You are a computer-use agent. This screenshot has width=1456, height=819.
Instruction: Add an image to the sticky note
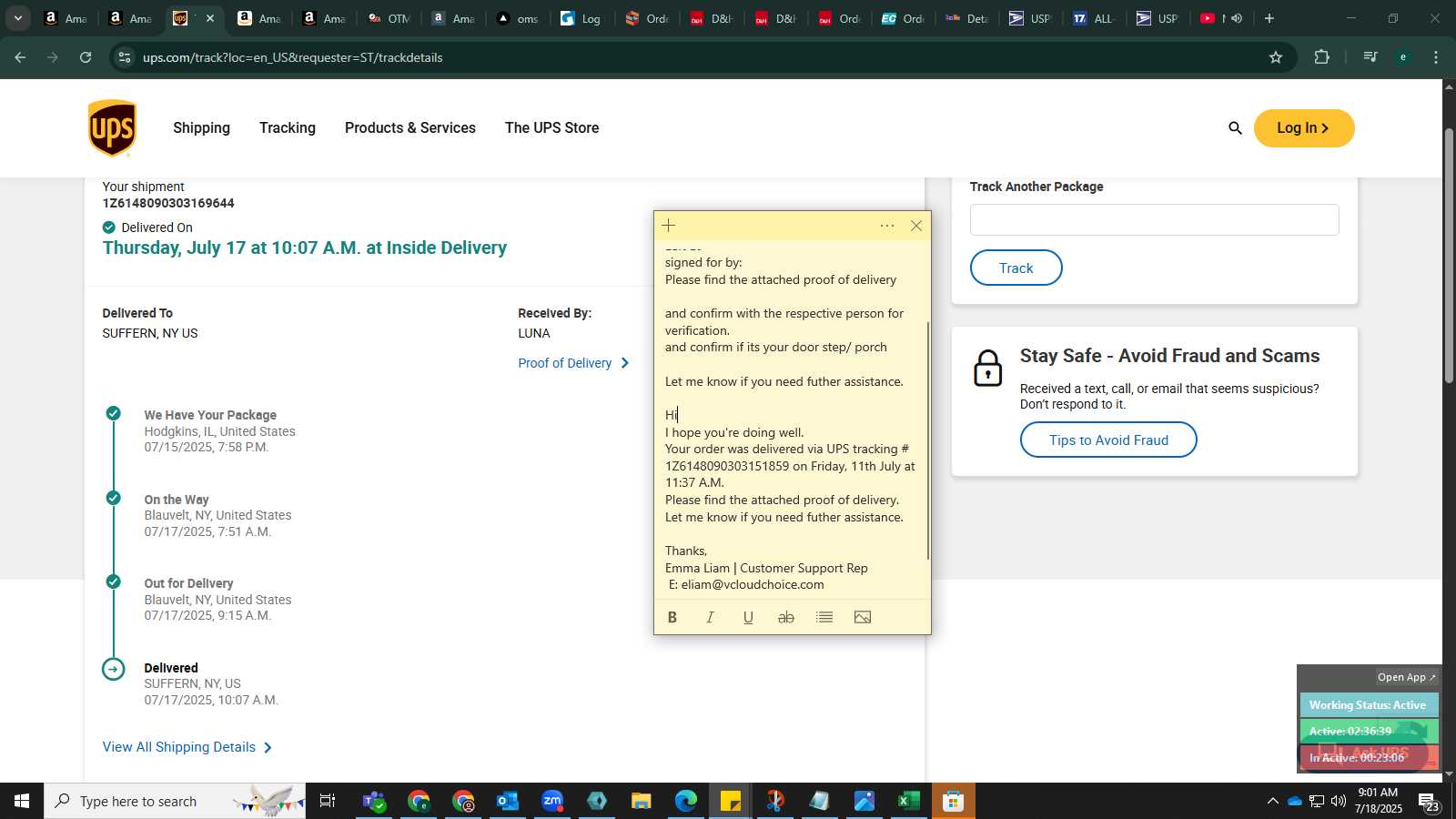tap(863, 617)
